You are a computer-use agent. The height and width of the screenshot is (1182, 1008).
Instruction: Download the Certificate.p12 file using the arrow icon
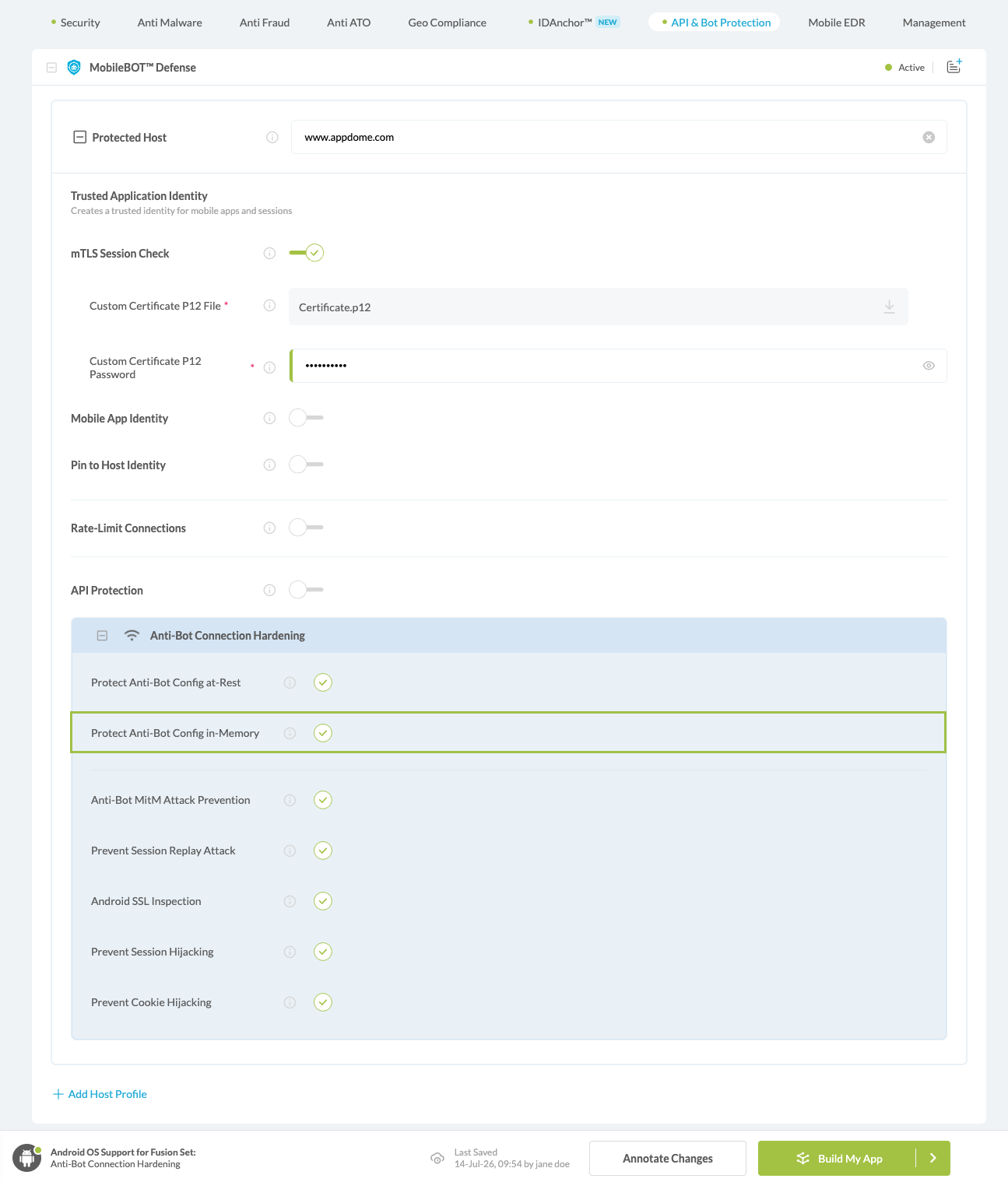pos(889,307)
